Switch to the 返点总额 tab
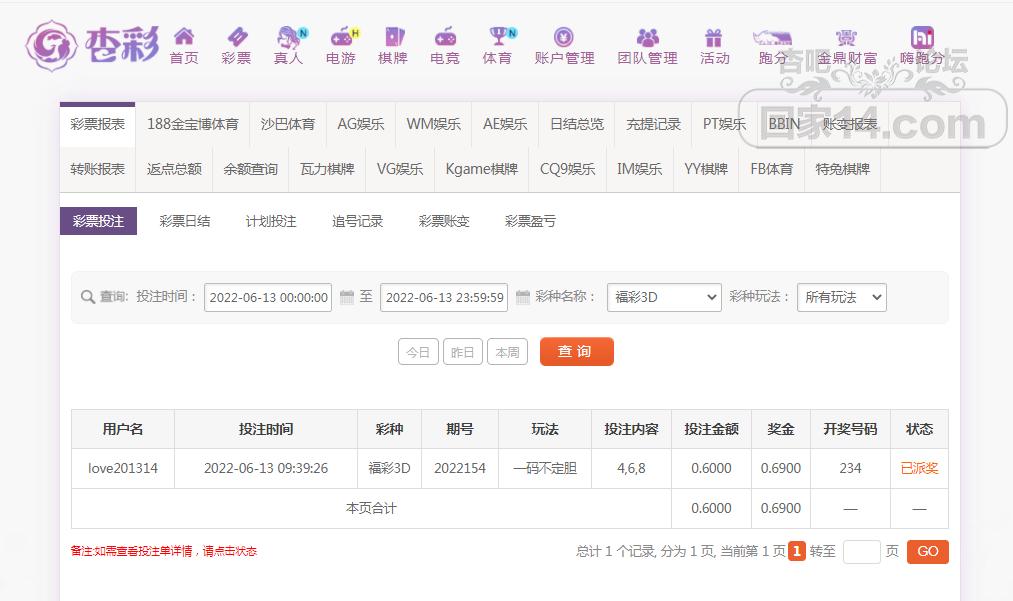The image size is (1013, 601). [174, 169]
